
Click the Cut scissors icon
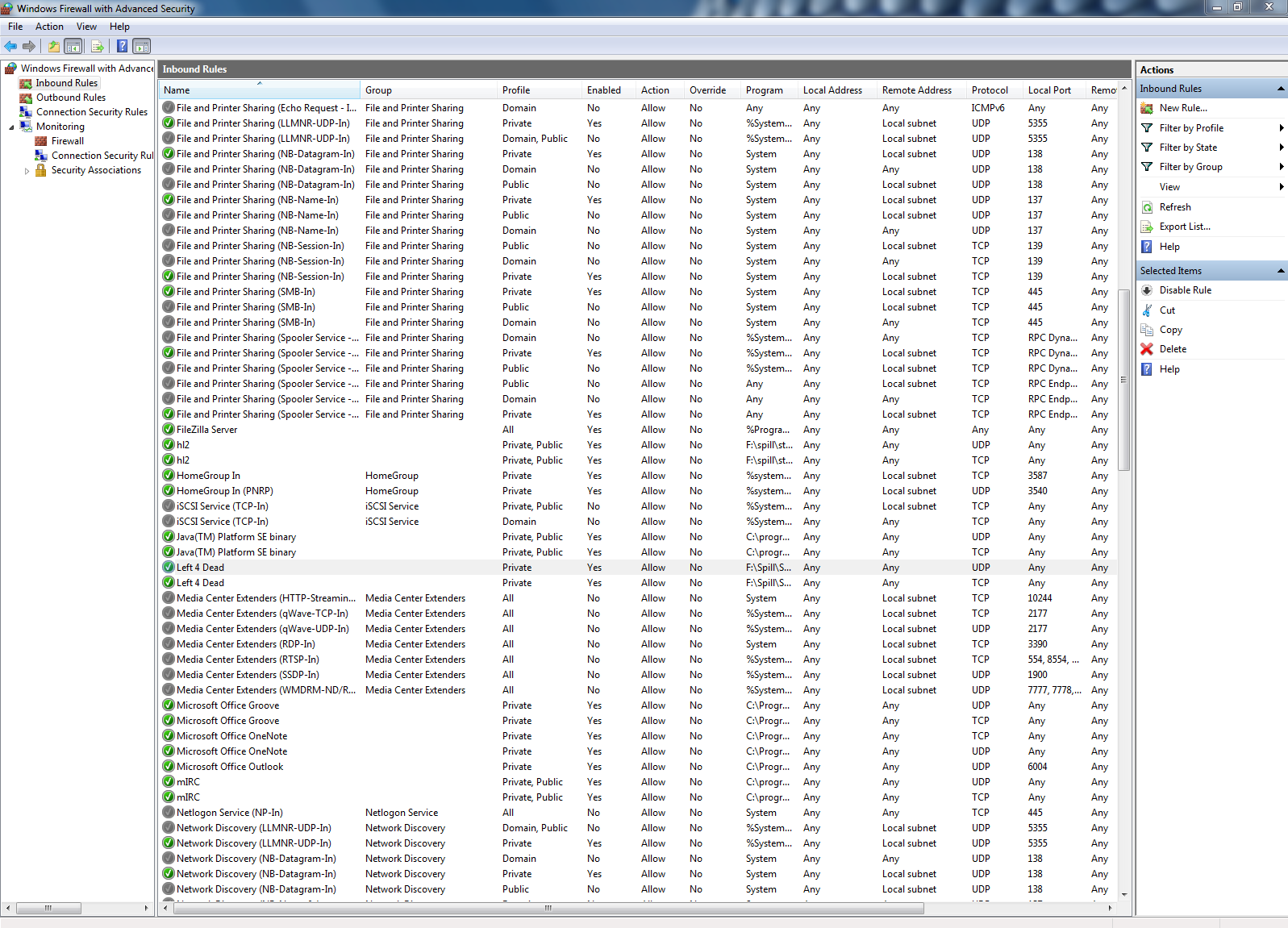[x=1147, y=310]
